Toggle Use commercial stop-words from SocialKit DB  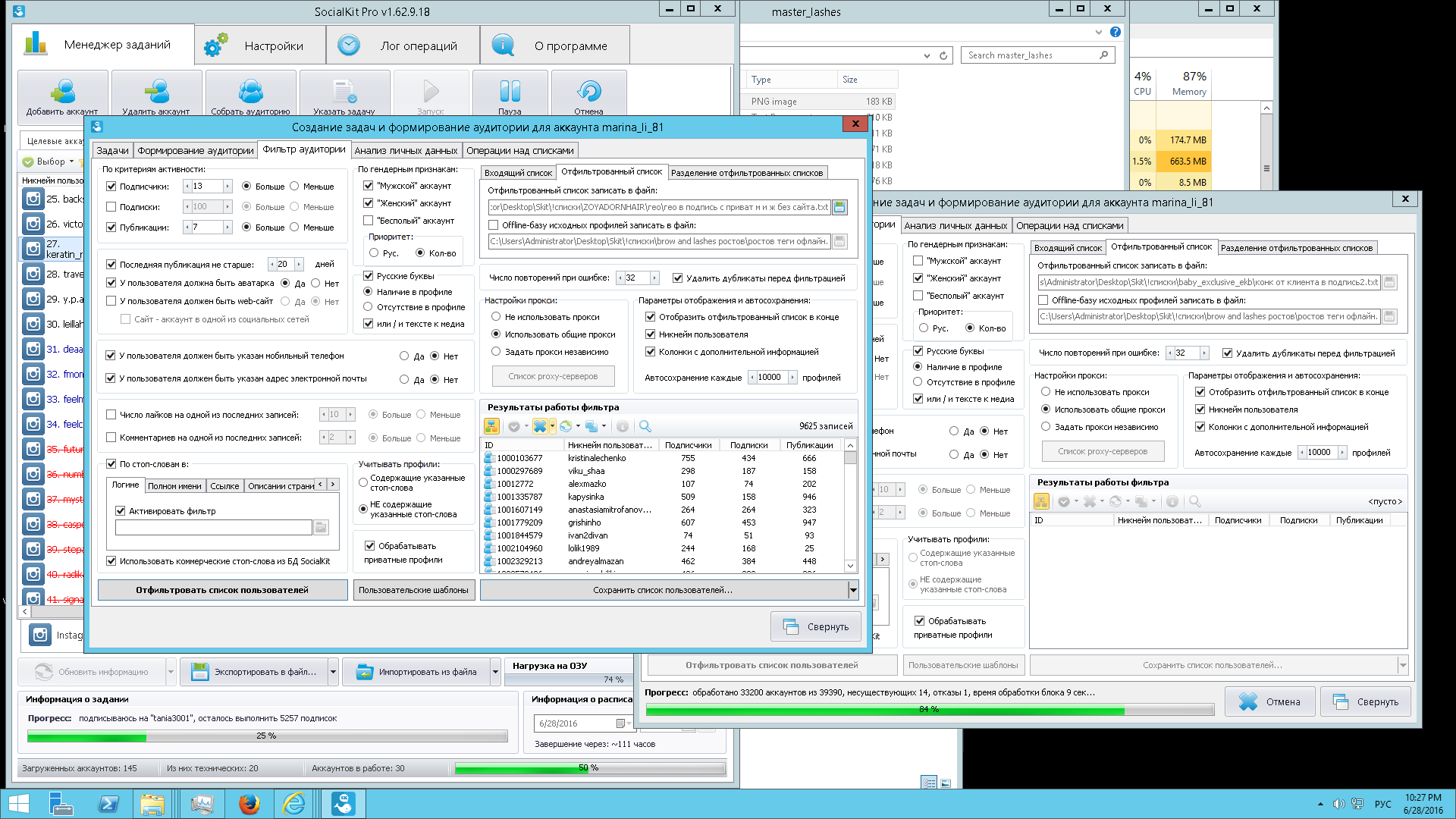[111, 561]
